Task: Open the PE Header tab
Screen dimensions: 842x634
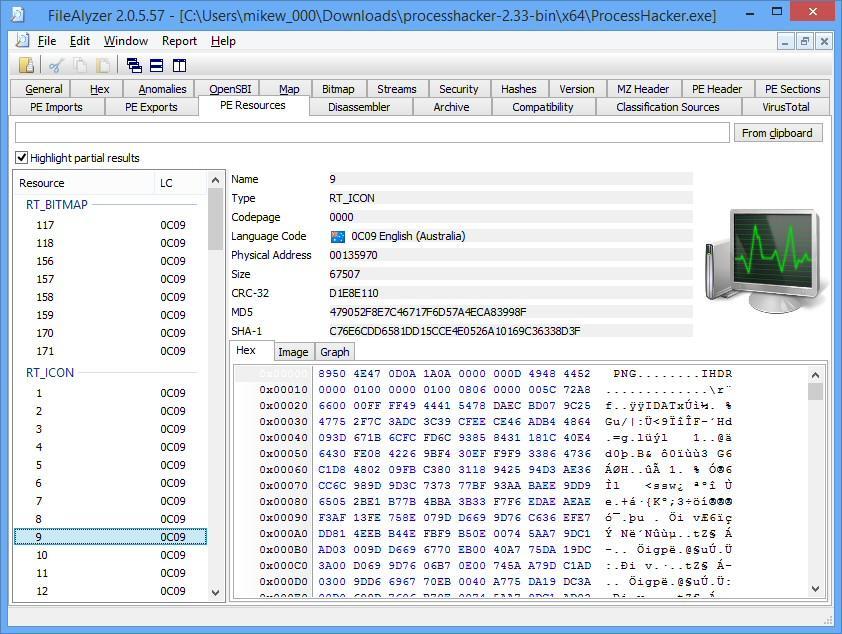Action: [716, 89]
